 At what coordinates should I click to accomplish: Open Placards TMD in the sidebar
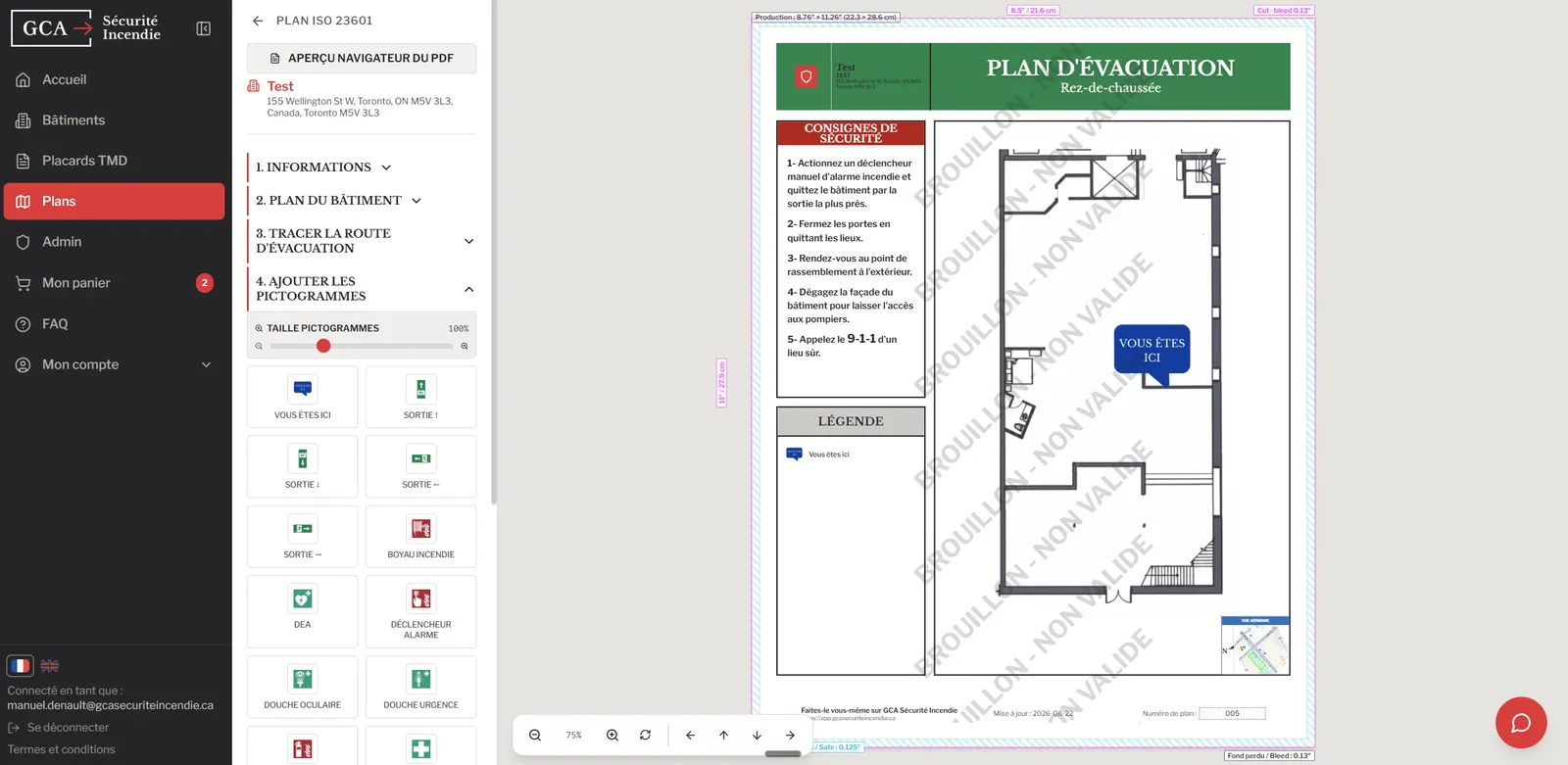115,161
